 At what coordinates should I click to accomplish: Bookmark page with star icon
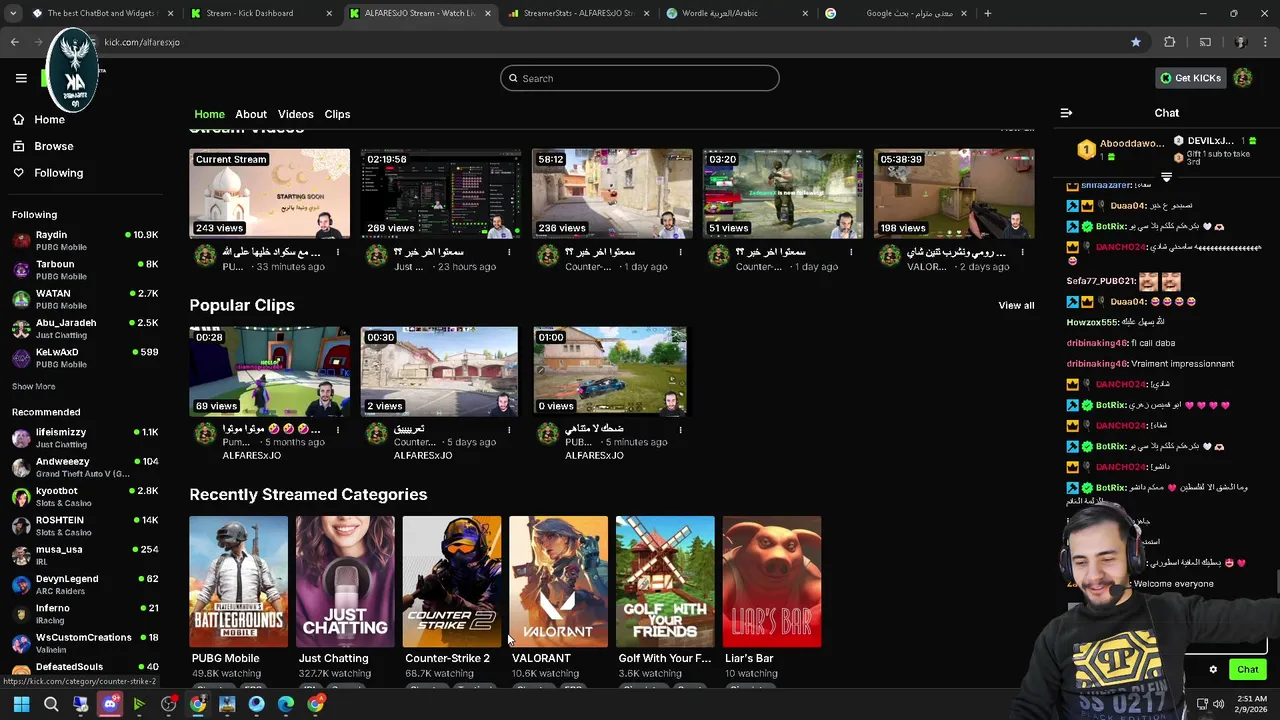pyautogui.click(x=1136, y=42)
